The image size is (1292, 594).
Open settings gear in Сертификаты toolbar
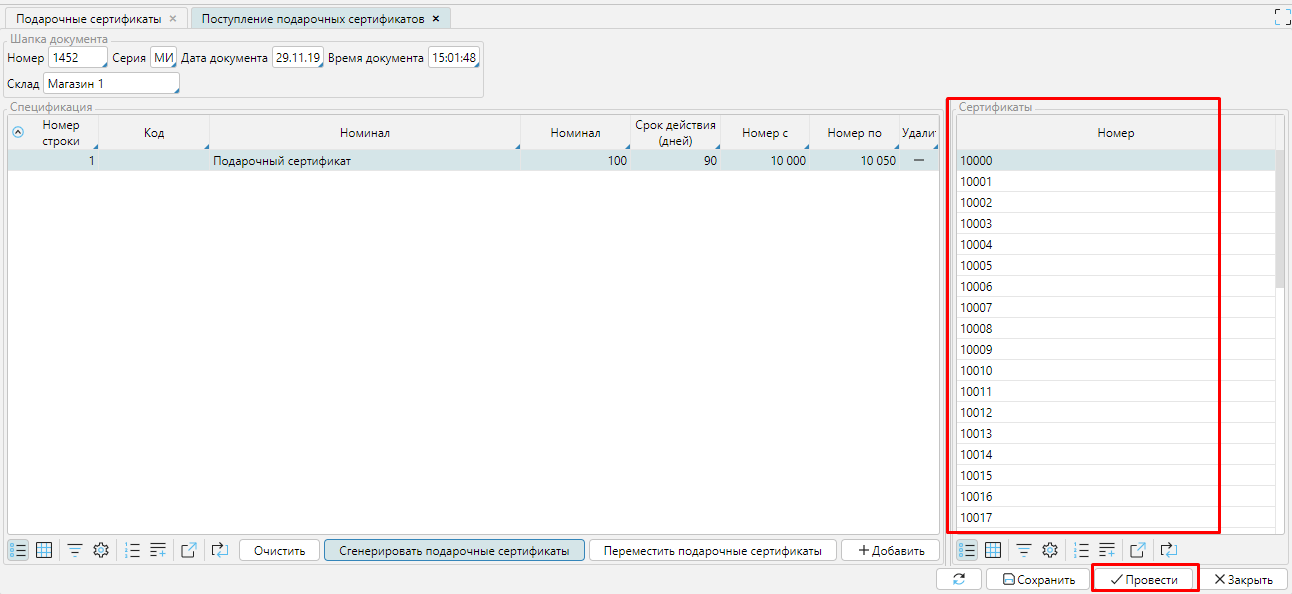click(x=1050, y=550)
